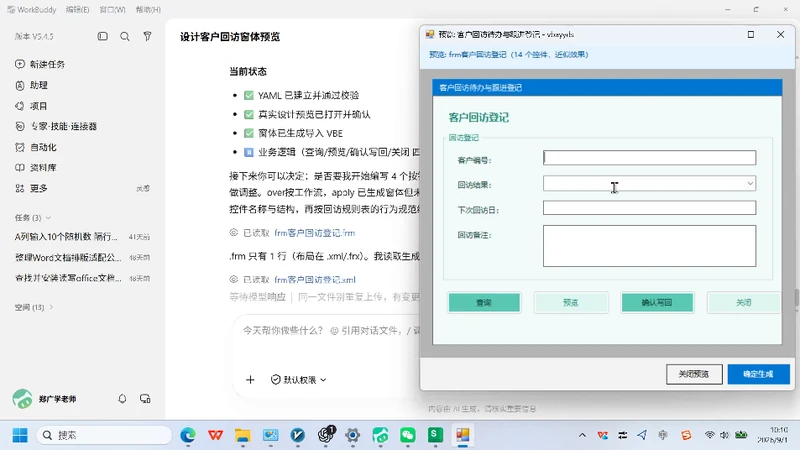Open the 帮助(H) menu
This screenshot has width=800, height=450.
click(x=148, y=10)
